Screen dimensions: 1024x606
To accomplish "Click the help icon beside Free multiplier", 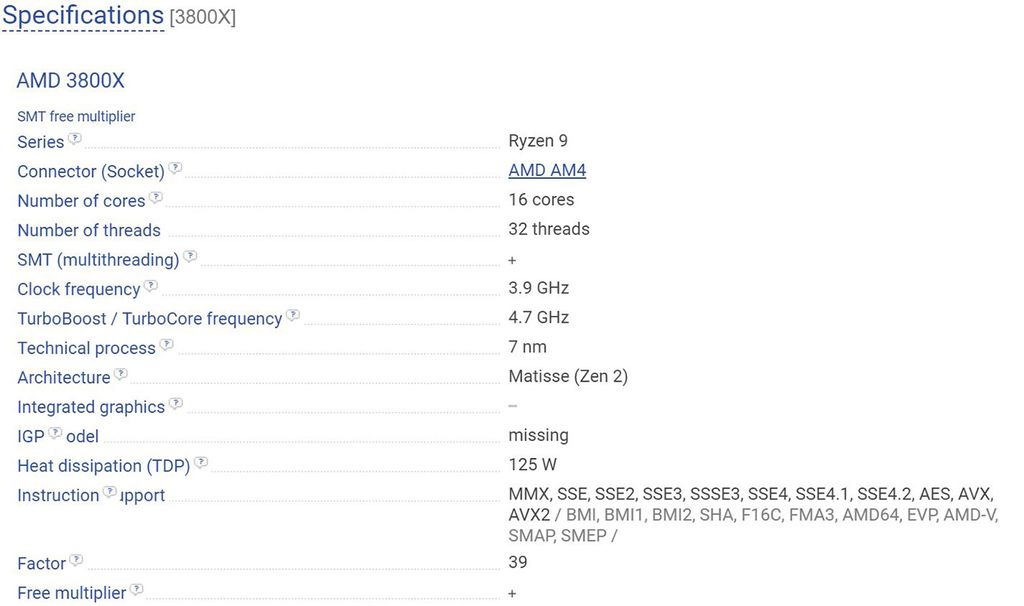I will 137,590.
